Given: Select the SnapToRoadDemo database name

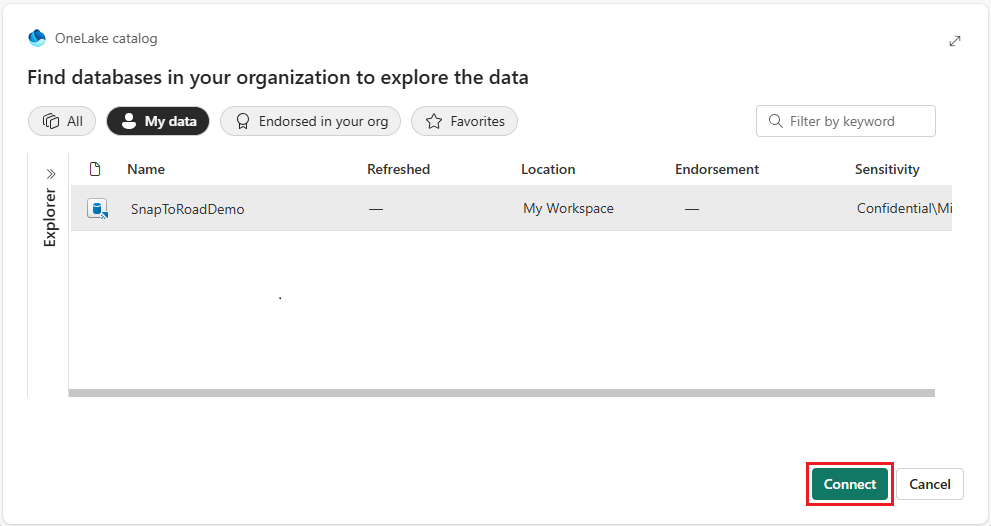Looking at the screenshot, I should (x=188, y=209).
